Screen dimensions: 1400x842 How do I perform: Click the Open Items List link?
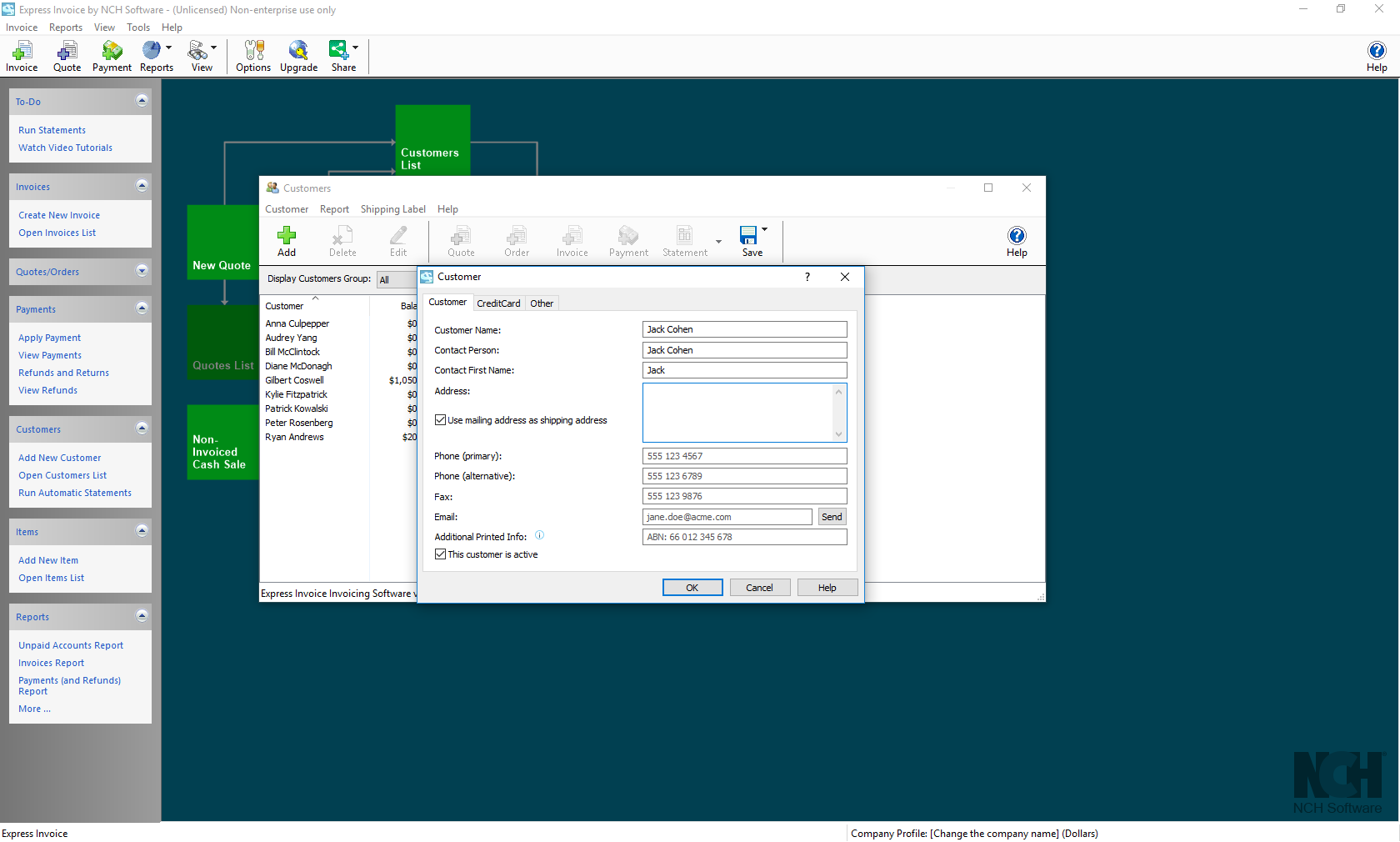pos(52,578)
